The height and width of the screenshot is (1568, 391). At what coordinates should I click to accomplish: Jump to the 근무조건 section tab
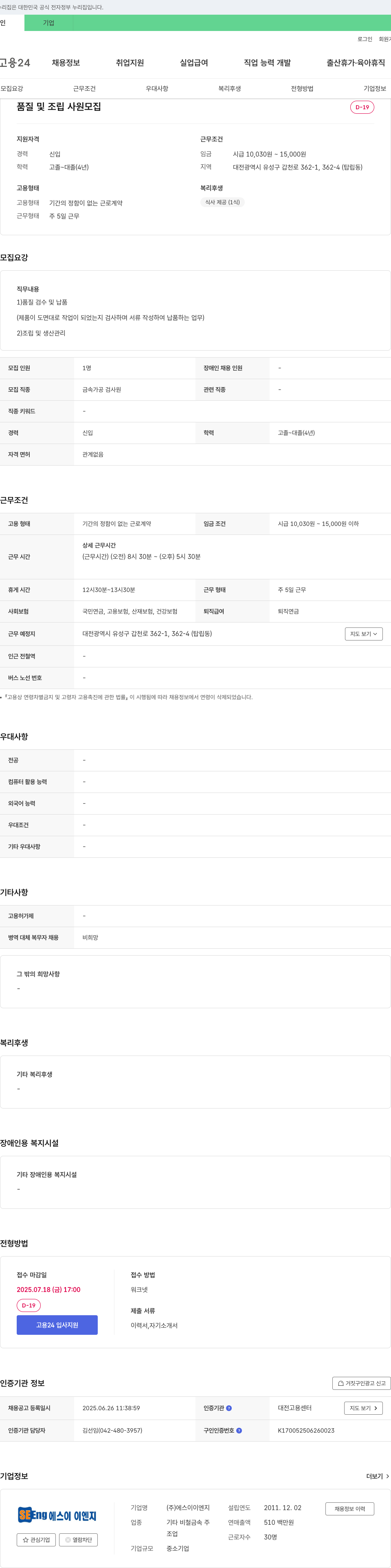(x=85, y=89)
